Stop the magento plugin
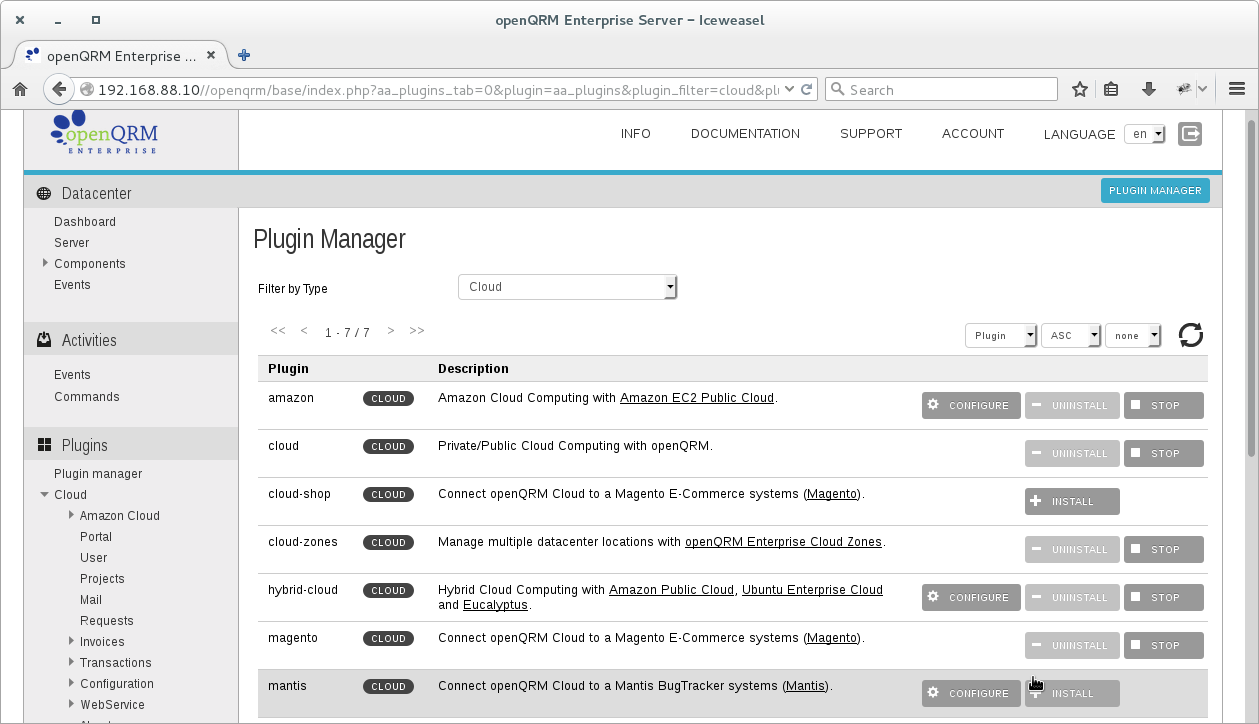1259x724 pixels. point(1164,645)
